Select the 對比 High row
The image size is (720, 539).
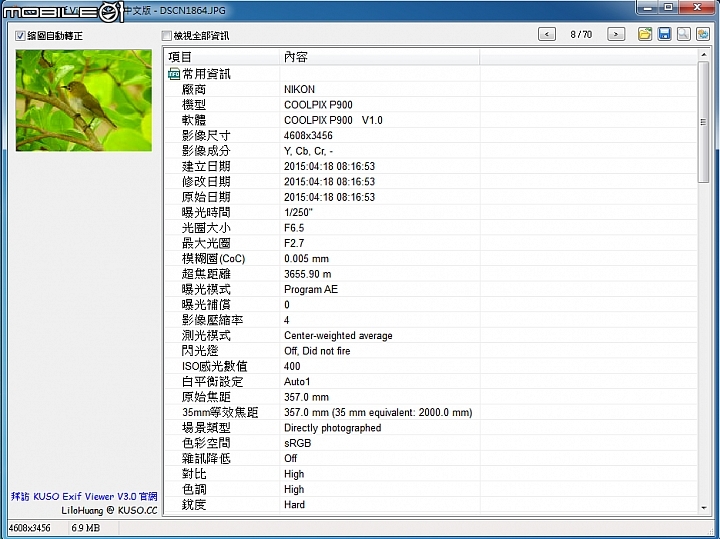pyautogui.click(x=431, y=474)
